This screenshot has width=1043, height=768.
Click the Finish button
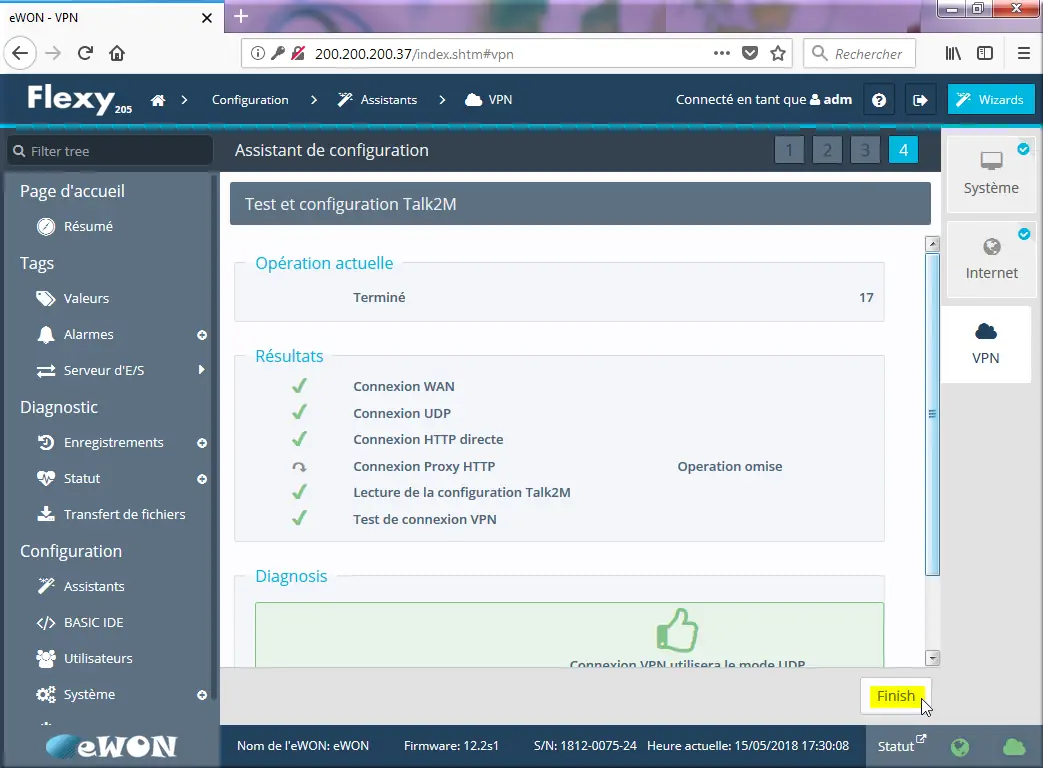[x=895, y=696]
